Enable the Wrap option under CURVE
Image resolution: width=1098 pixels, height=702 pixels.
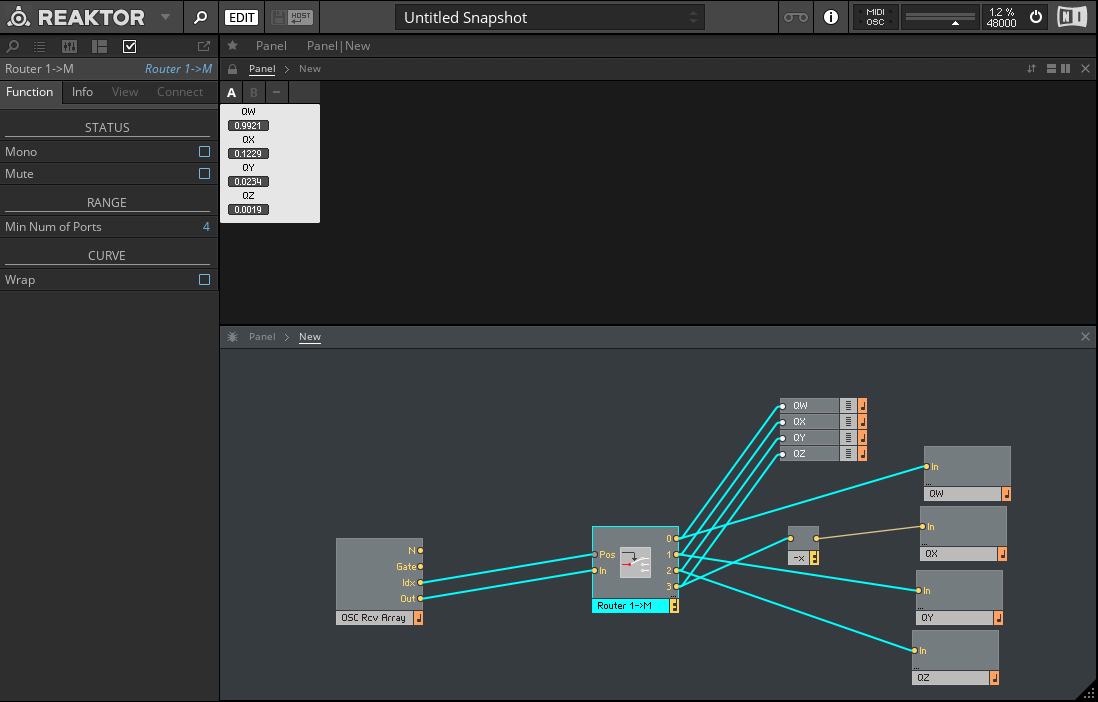[x=204, y=279]
